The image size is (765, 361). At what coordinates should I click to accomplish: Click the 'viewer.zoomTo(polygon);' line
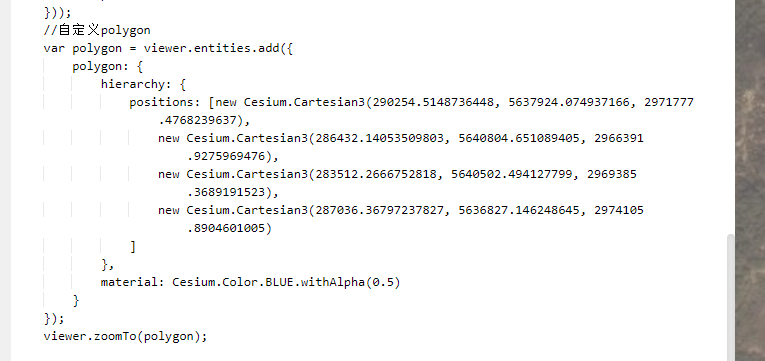pyautogui.click(x=125, y=336)
